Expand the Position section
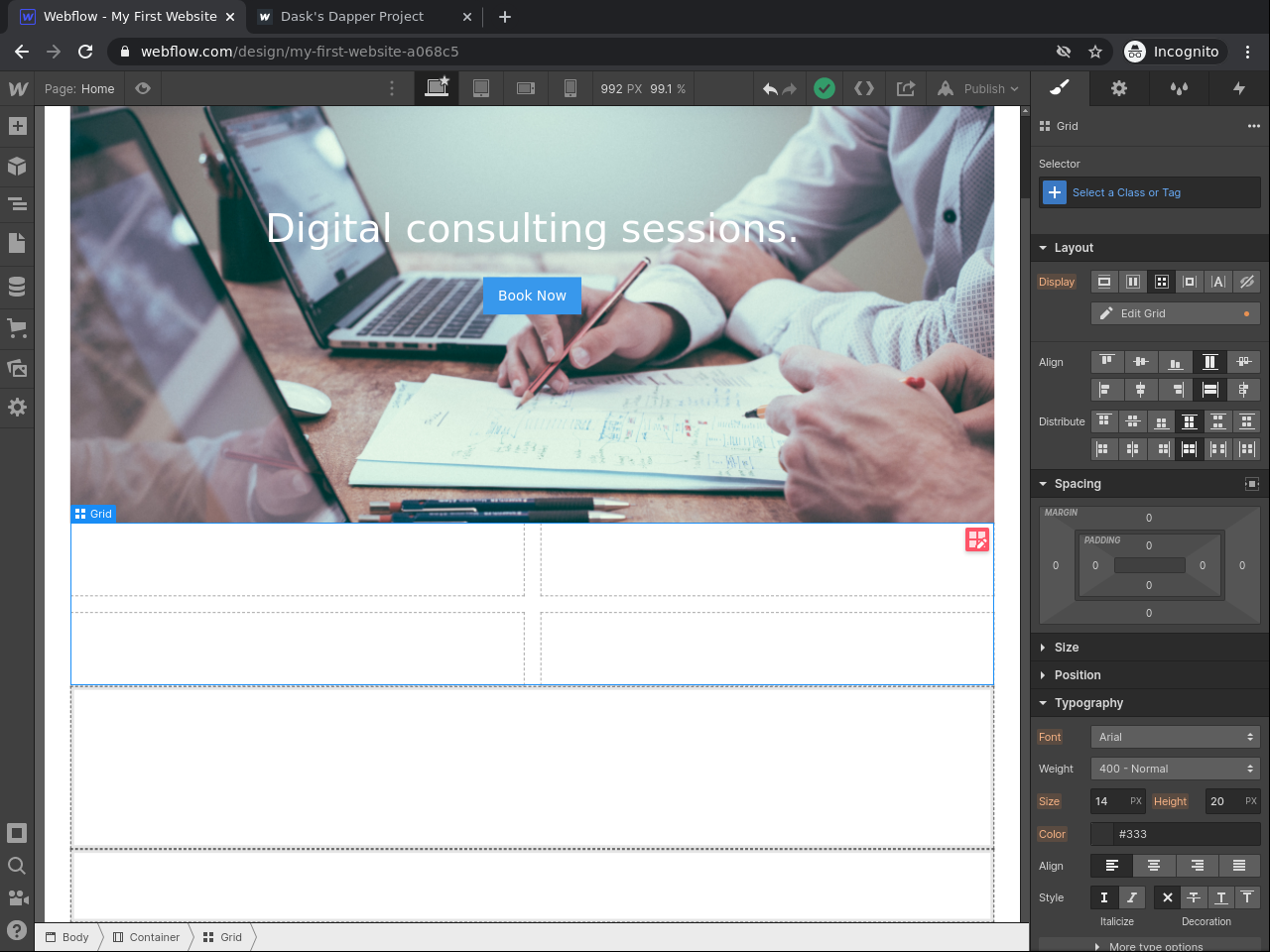 point(1151,675)
